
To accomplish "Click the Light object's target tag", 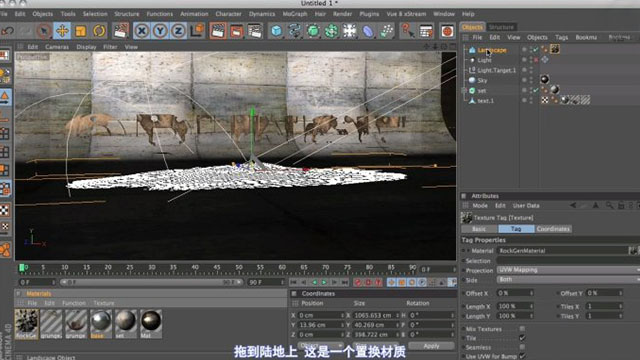I will [545, 60].
